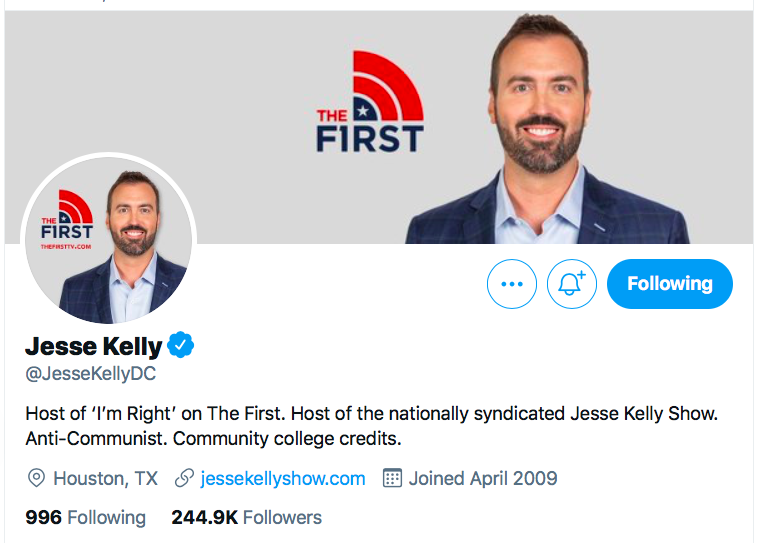Click the @JesseKellyDC handle
This screenshot has height=543, width=764.
[91, 375]
